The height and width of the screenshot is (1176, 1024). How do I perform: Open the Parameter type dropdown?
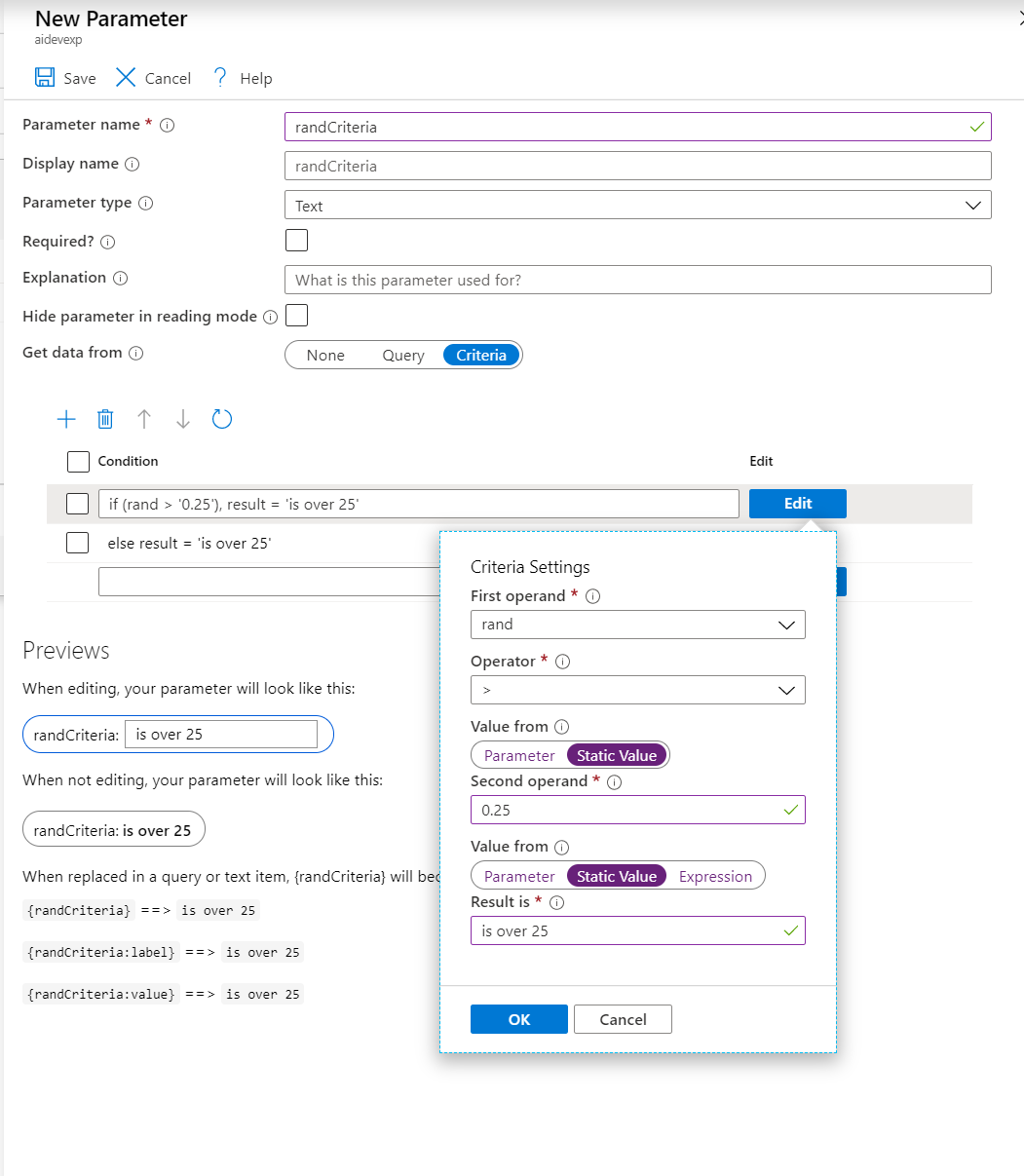(x=637, y=205)
